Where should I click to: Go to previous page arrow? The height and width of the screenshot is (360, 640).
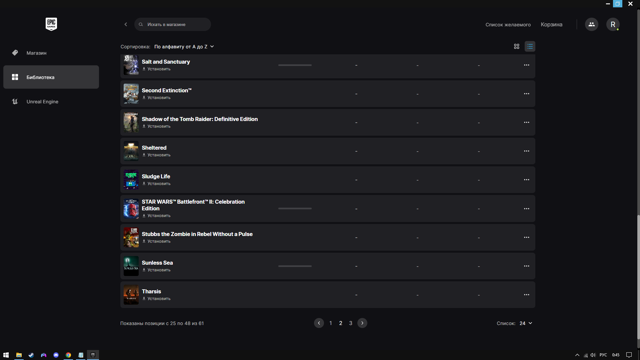click(x=319, y=323)
